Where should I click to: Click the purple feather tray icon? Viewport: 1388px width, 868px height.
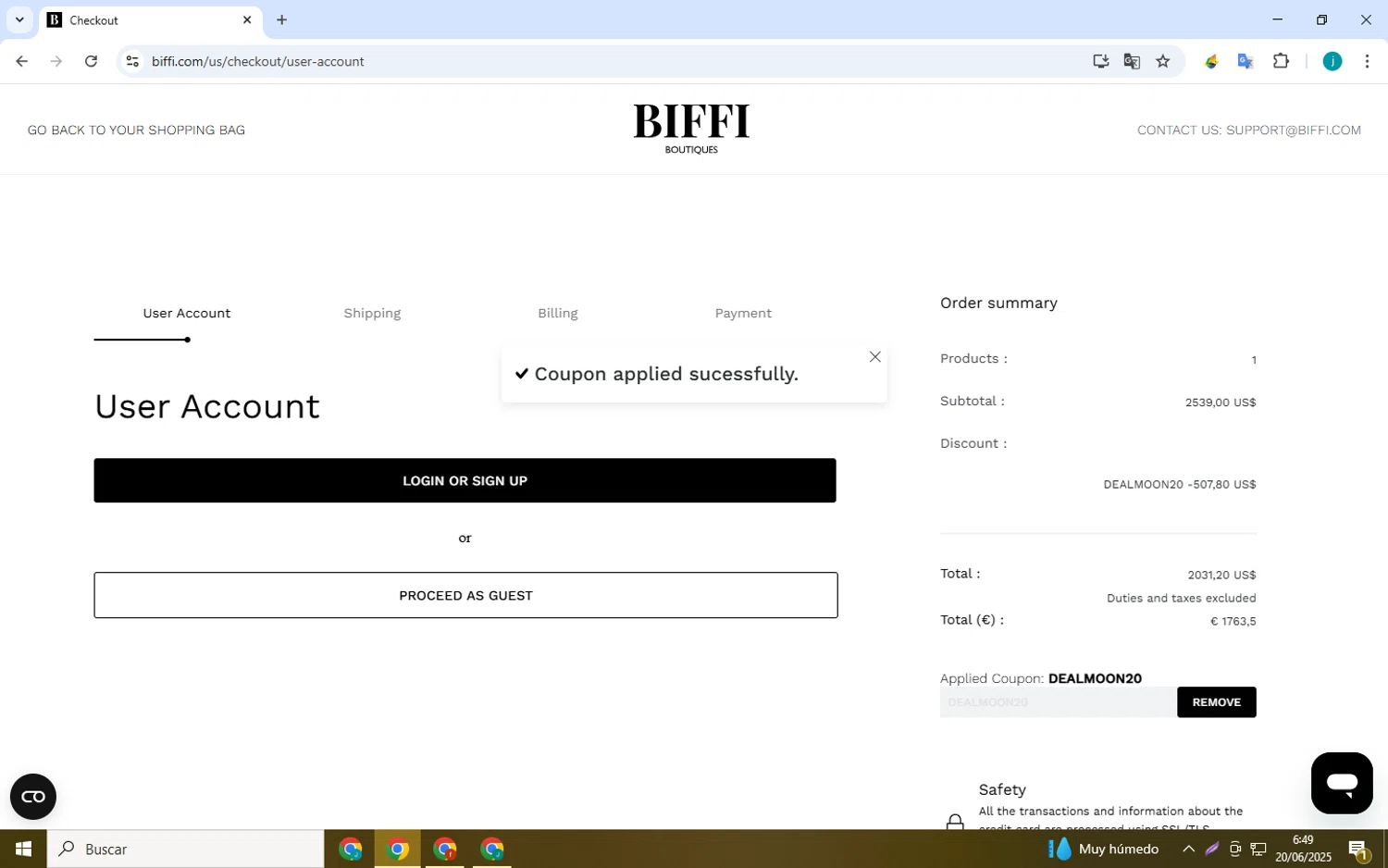pos(1212,849)
